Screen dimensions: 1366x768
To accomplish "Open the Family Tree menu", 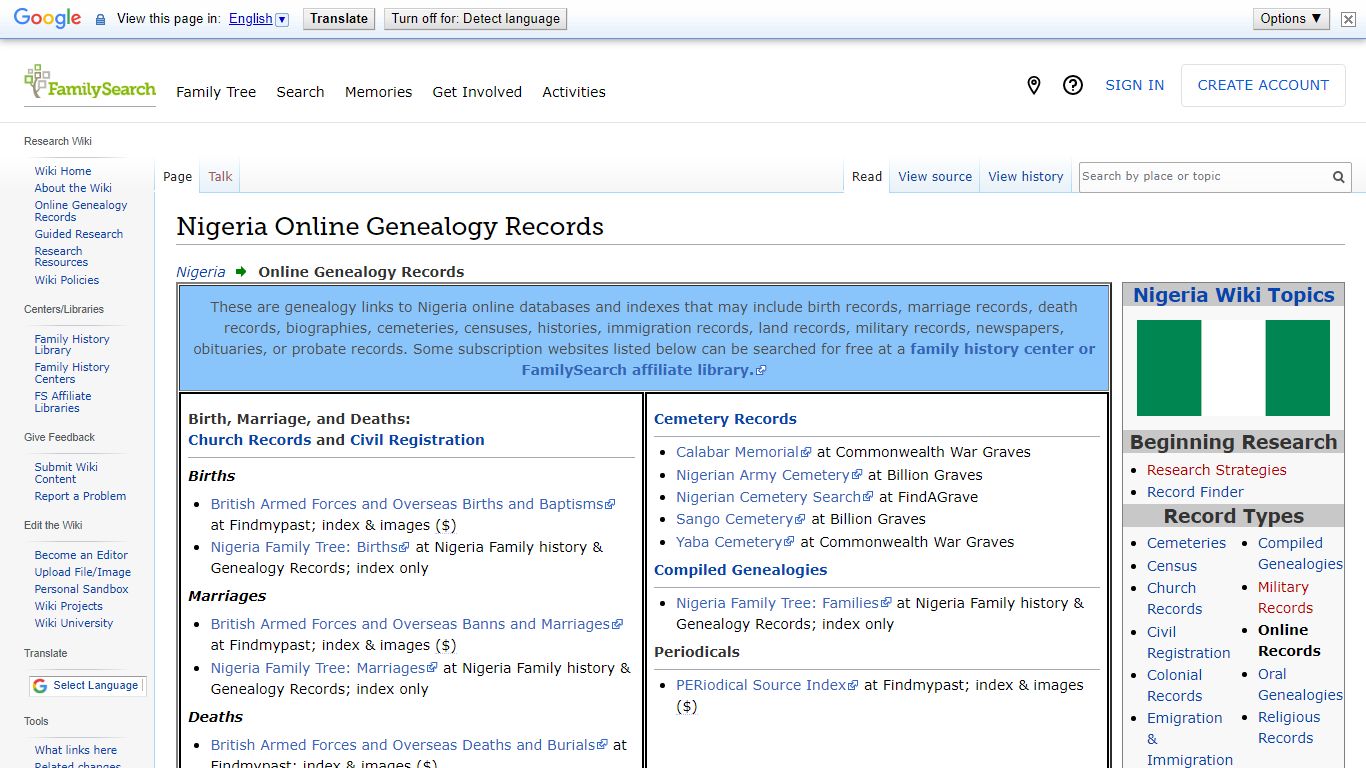I will point(216,92).
